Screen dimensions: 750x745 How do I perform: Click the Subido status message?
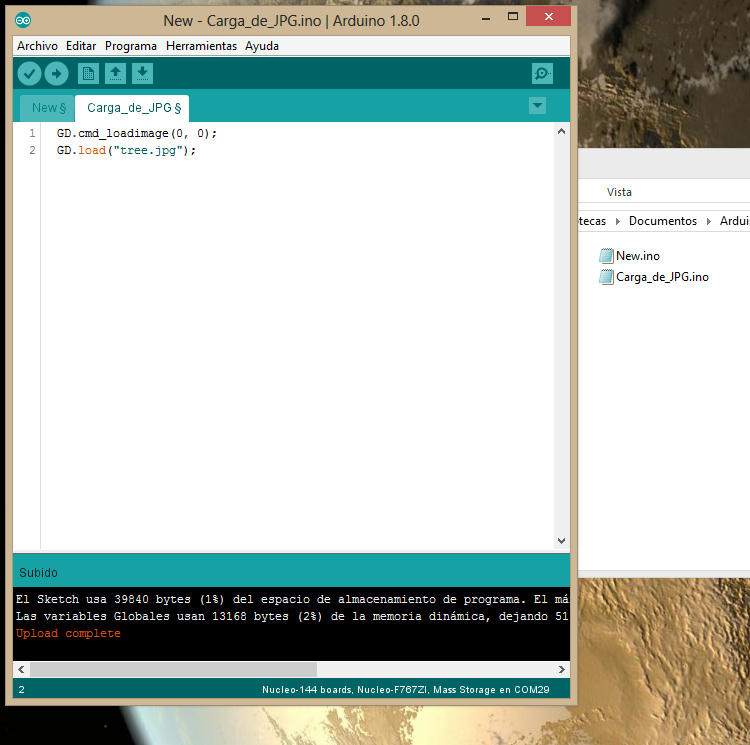[38, 572]
